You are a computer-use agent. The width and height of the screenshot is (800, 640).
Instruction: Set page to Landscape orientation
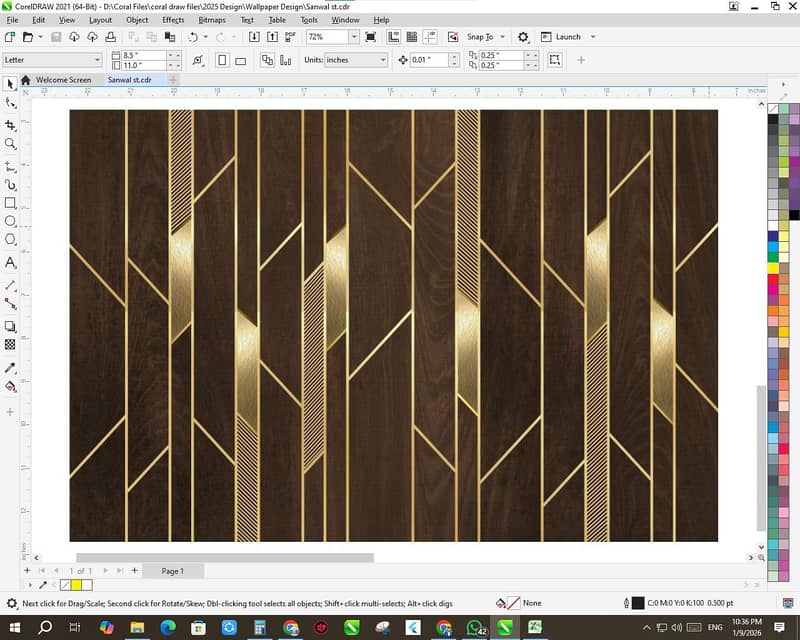click(x=240, y=60)
